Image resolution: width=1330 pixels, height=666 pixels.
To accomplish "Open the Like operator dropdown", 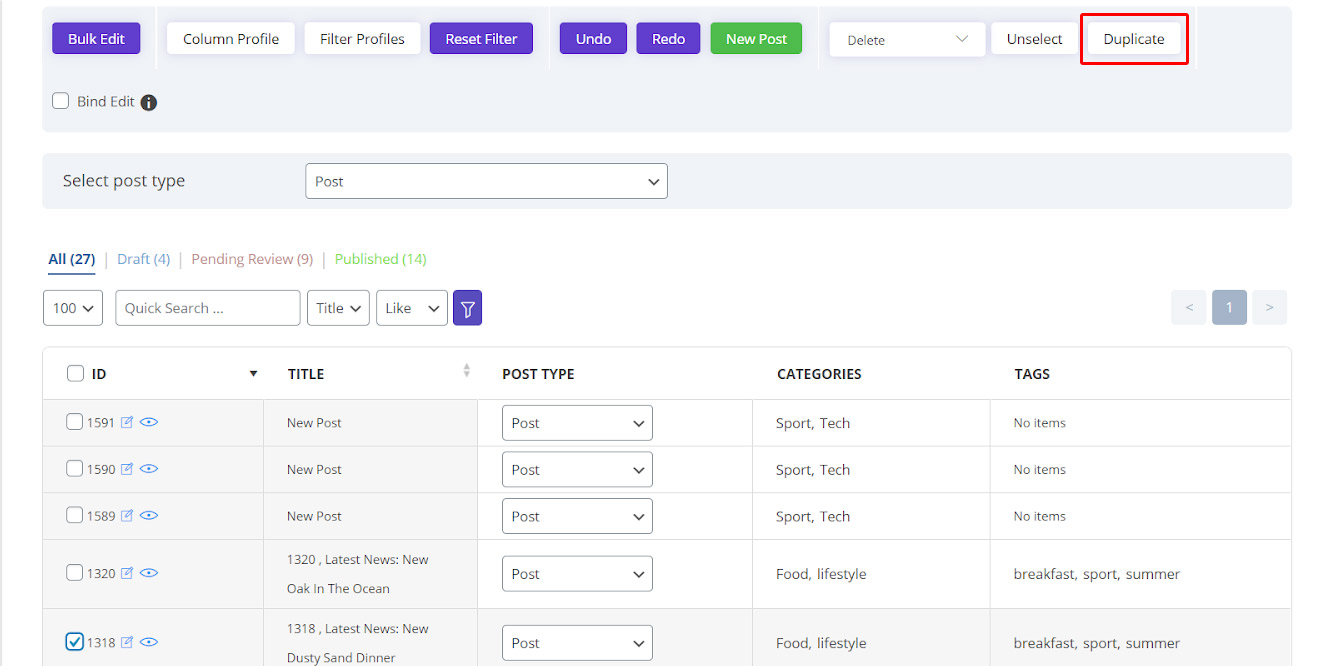I will 412,308.
